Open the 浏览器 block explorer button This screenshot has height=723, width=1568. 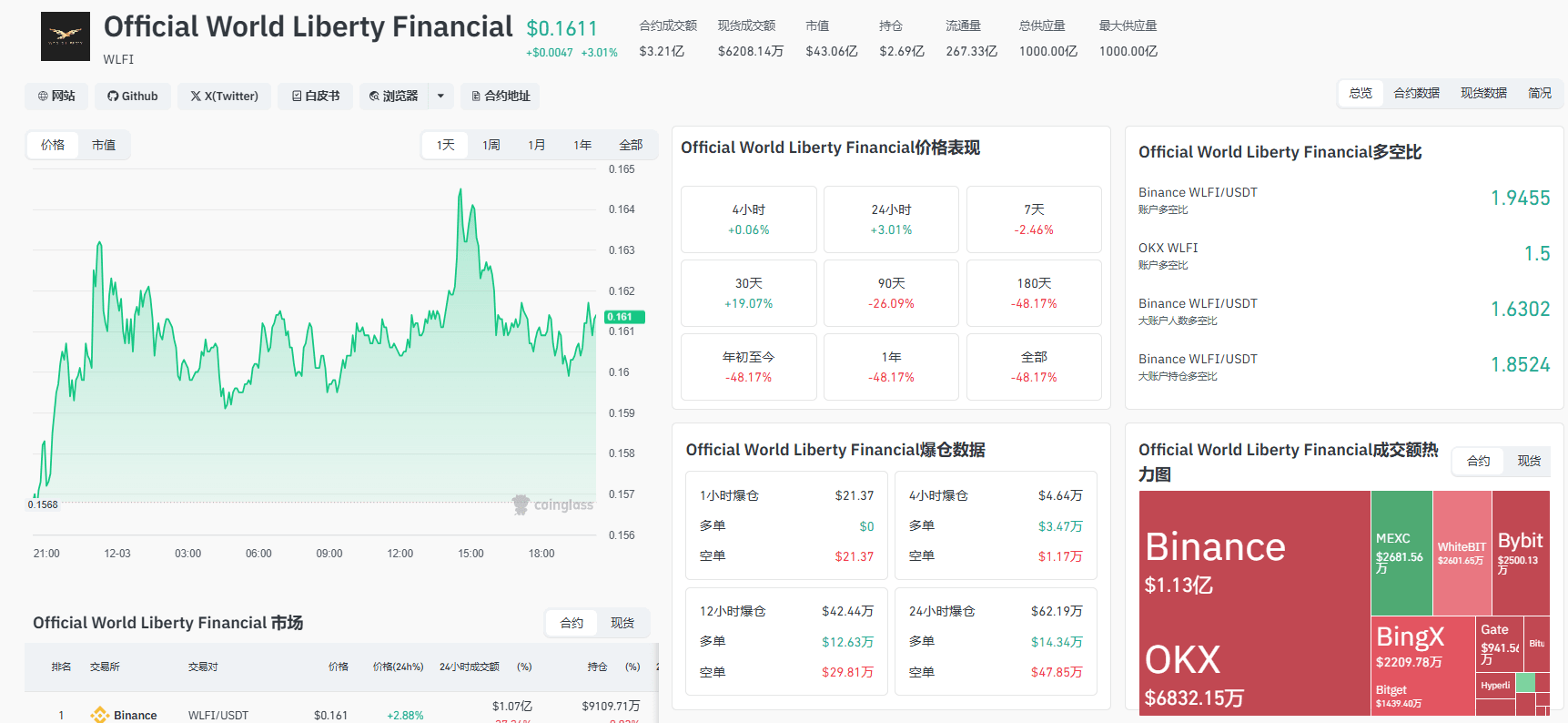pos(394,96)
